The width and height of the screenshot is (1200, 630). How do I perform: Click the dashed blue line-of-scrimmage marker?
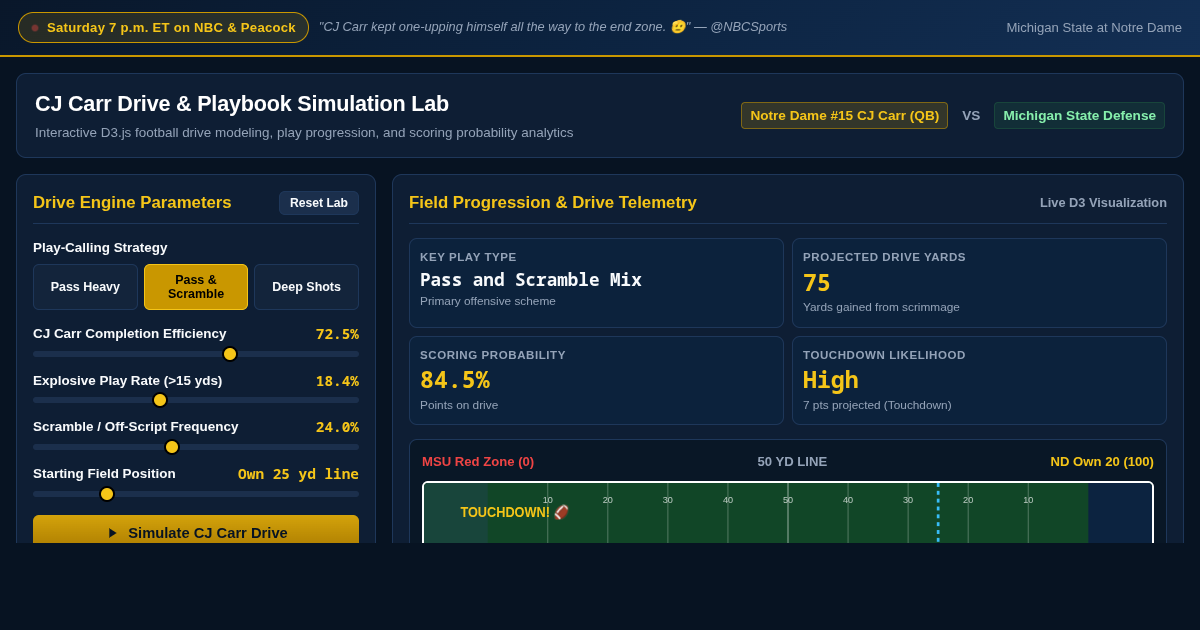pos(938,513)
